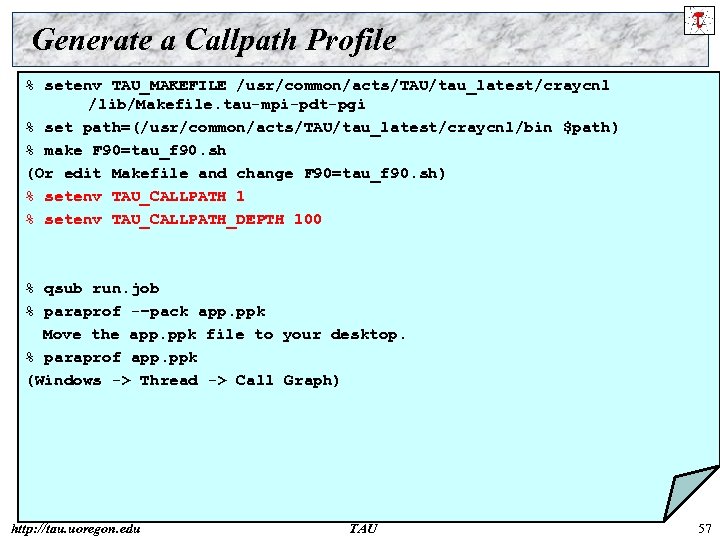Viewport: 720px width, 540px height.
Task: Click the TAU logo icon in corner
Action: tap(698, 20)
